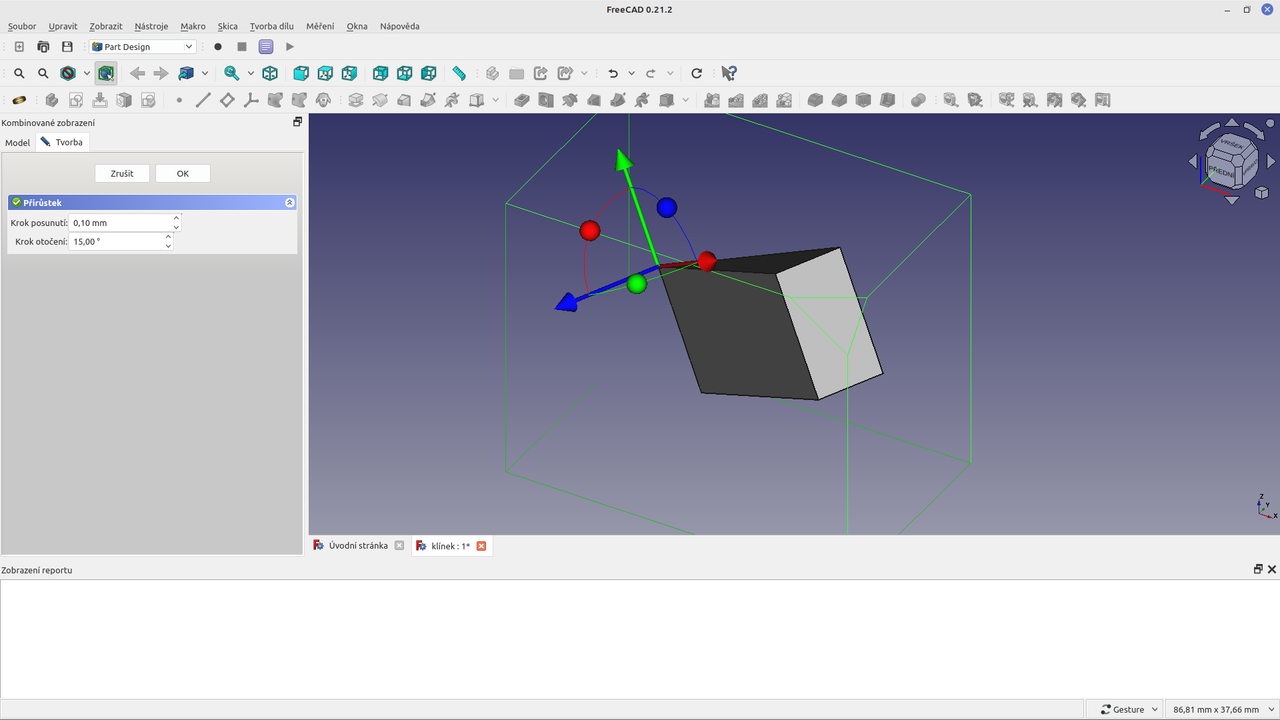Click Fit all view icon
The width and height of the screenshot is (1280, 720).
19,73
